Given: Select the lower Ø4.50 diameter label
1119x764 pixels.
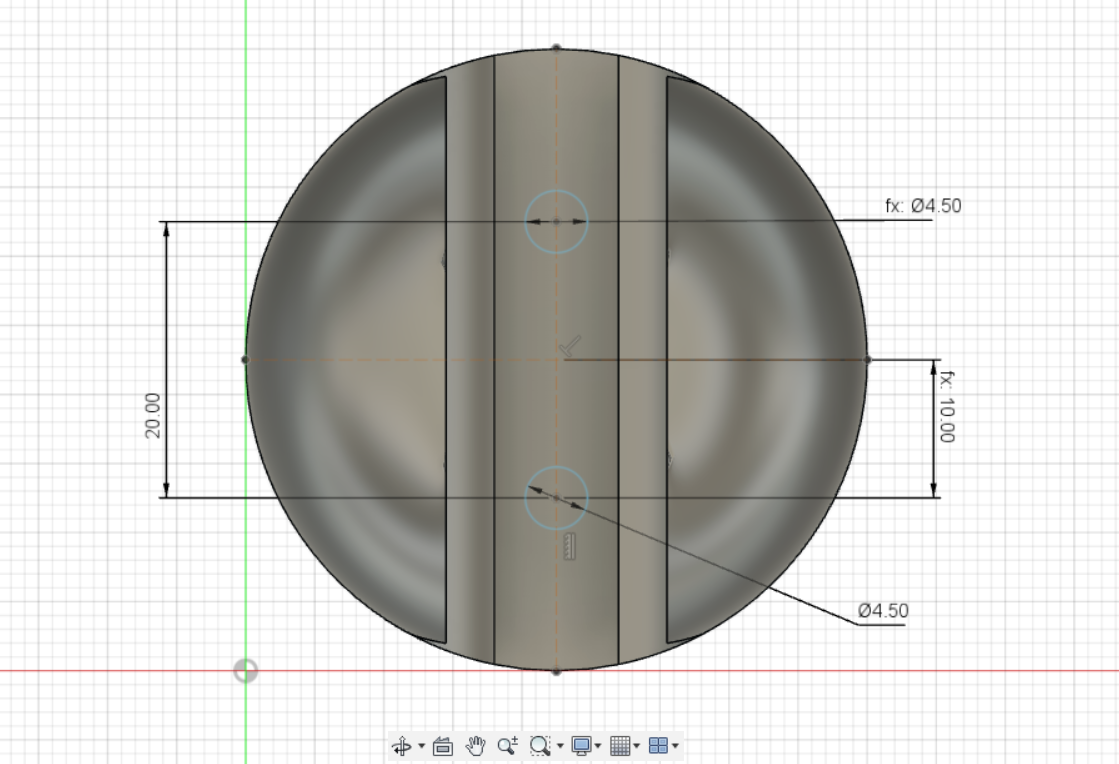Looking at the screenshot, I should click(x=883, y=611).
